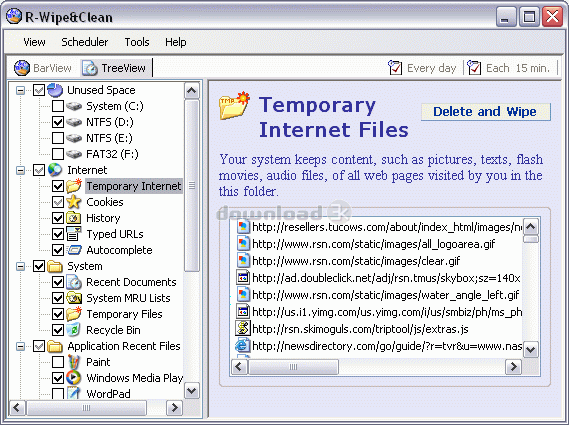
Task: Open the Tools menu
Action: pos(137,42)
